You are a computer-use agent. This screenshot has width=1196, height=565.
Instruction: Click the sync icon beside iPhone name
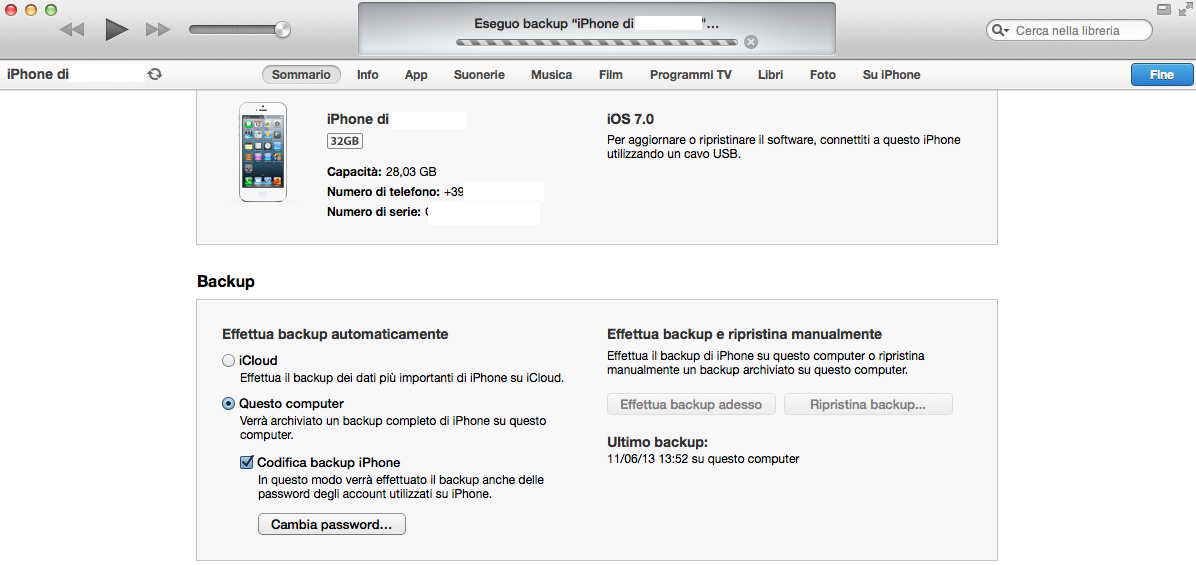pyautogui.click(x=154, y=74)
